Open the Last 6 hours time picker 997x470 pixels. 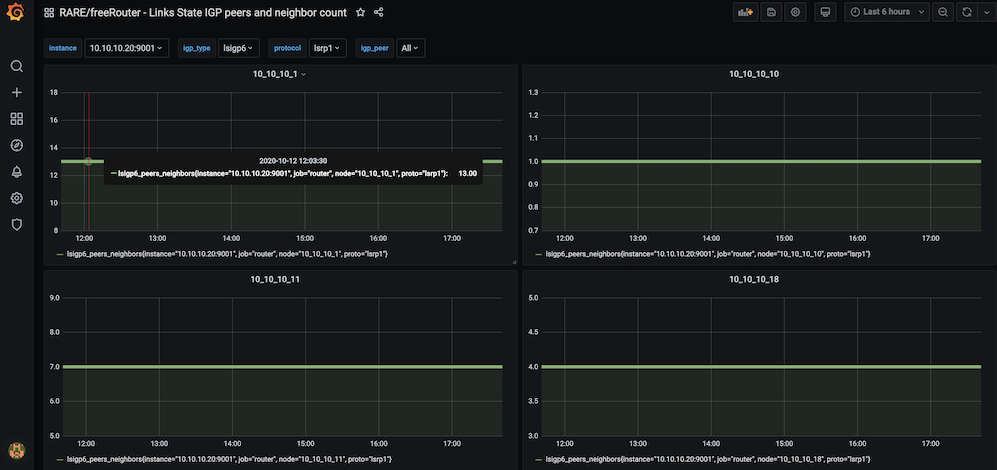coord(886,12)
